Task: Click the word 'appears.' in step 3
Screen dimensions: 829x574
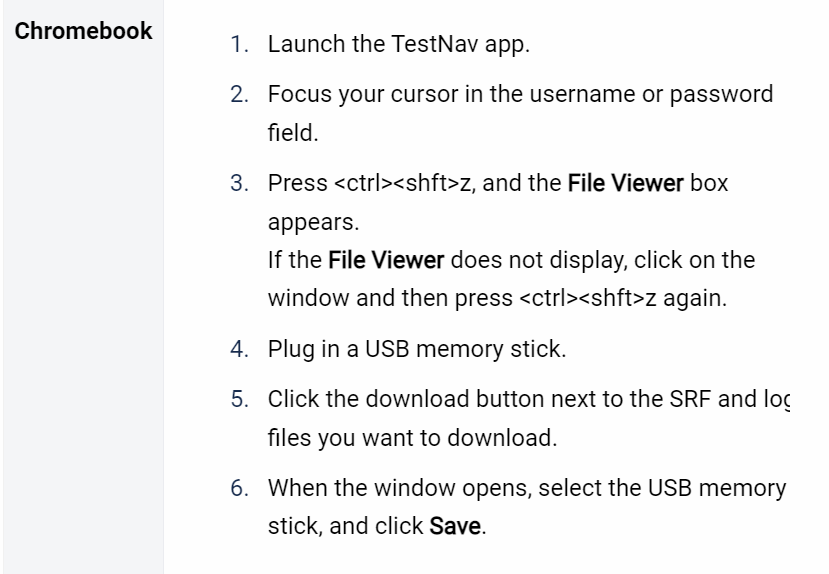Action: pos(314,222)
